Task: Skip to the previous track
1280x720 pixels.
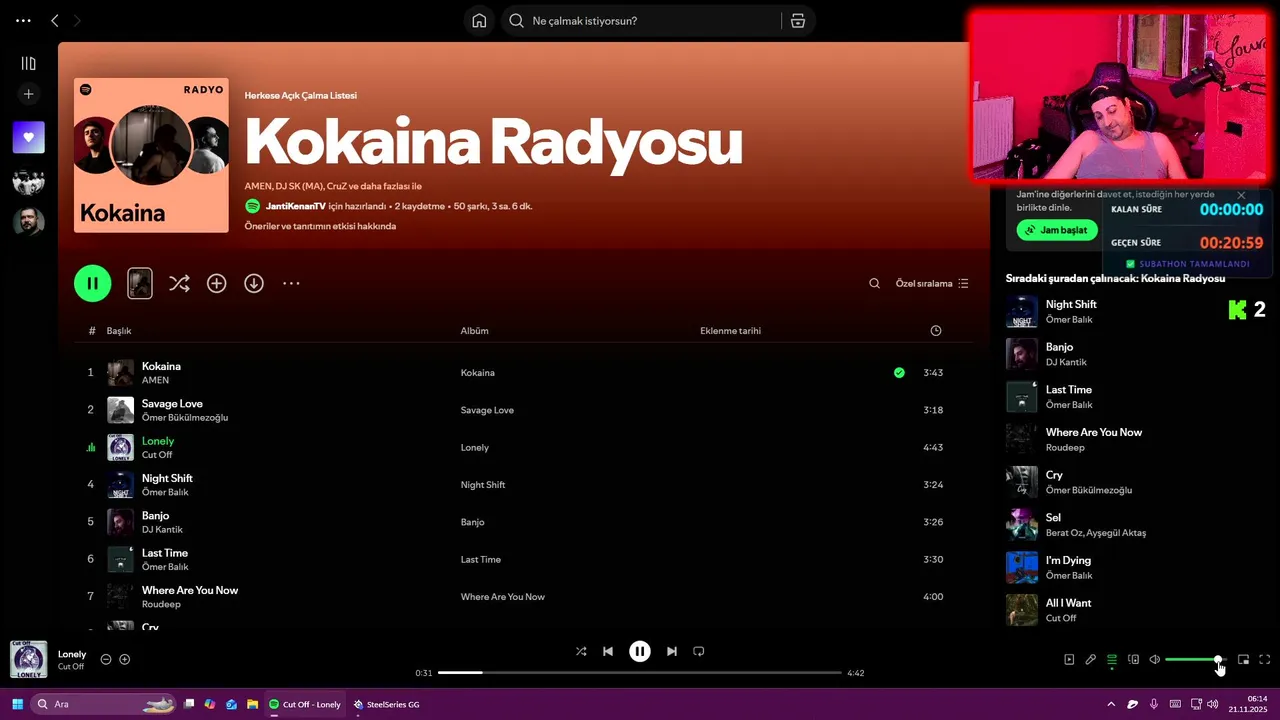Action: pos(608,651)
